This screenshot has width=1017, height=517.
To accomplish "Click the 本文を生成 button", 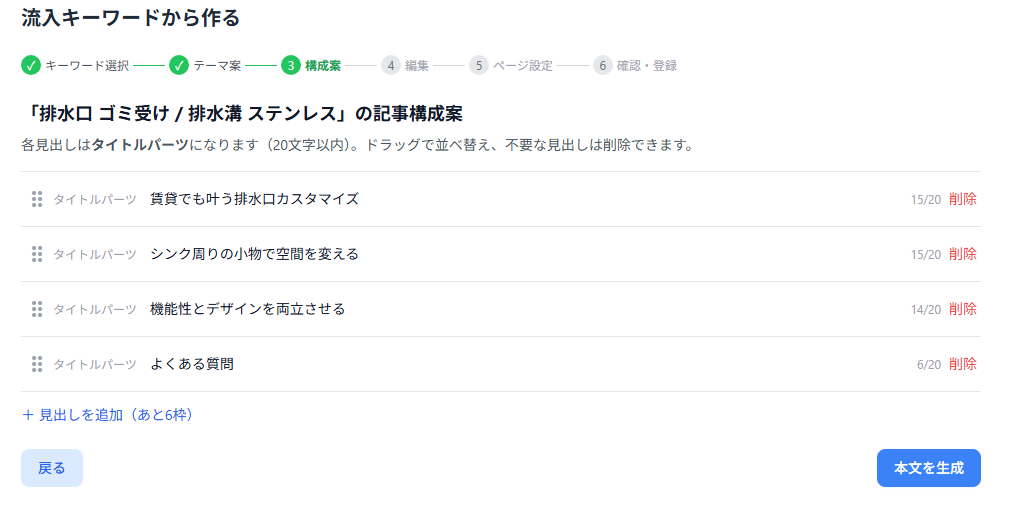I will [x=929, y=468].
